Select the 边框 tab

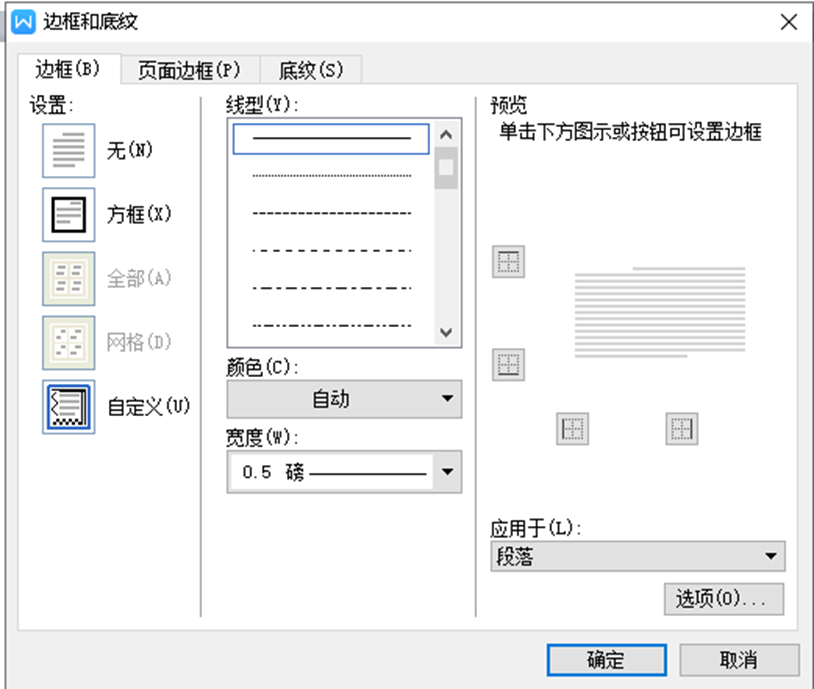tap(68, 70)
